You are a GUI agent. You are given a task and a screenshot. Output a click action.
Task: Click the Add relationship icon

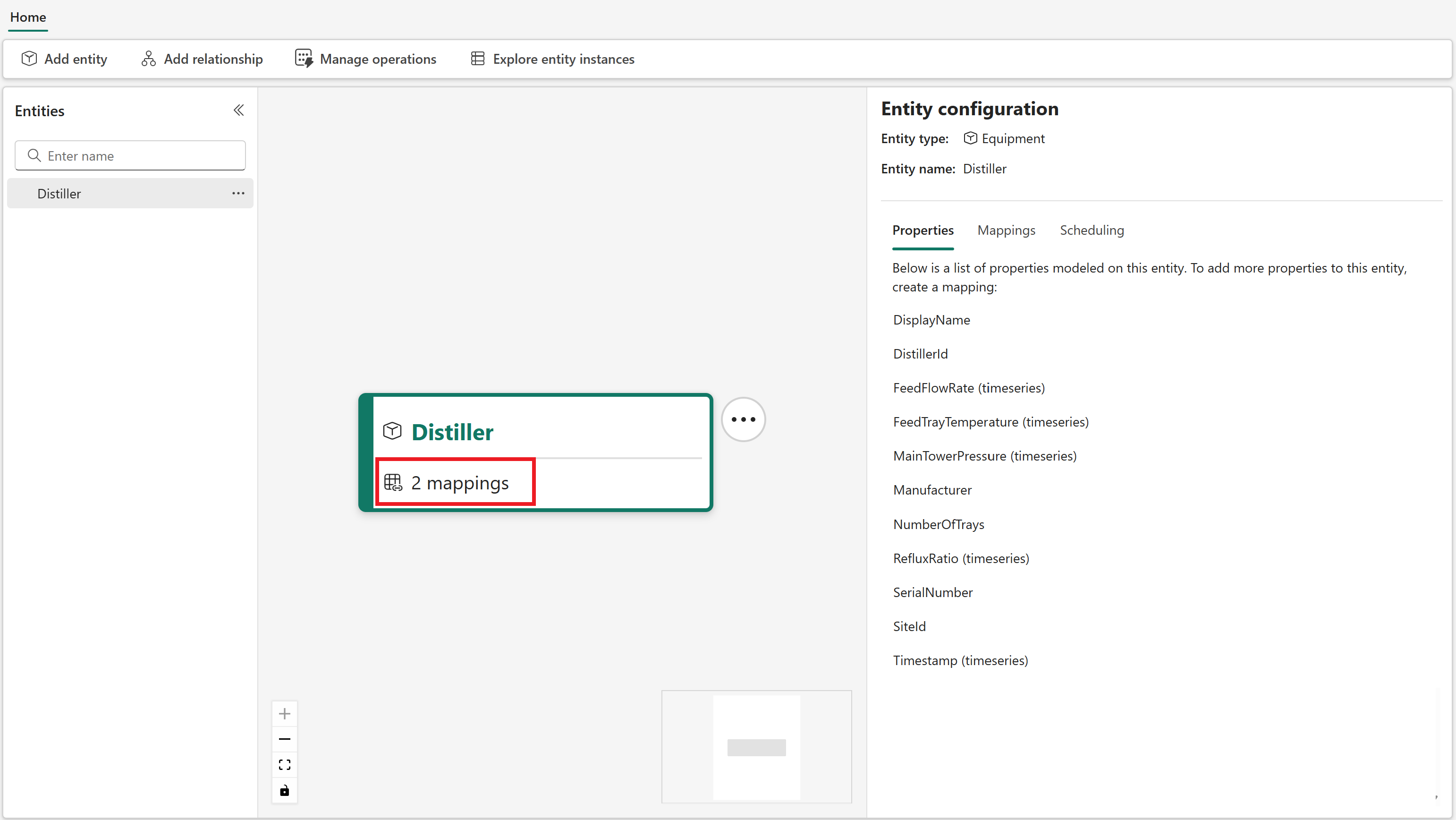(x=148, y=59)
